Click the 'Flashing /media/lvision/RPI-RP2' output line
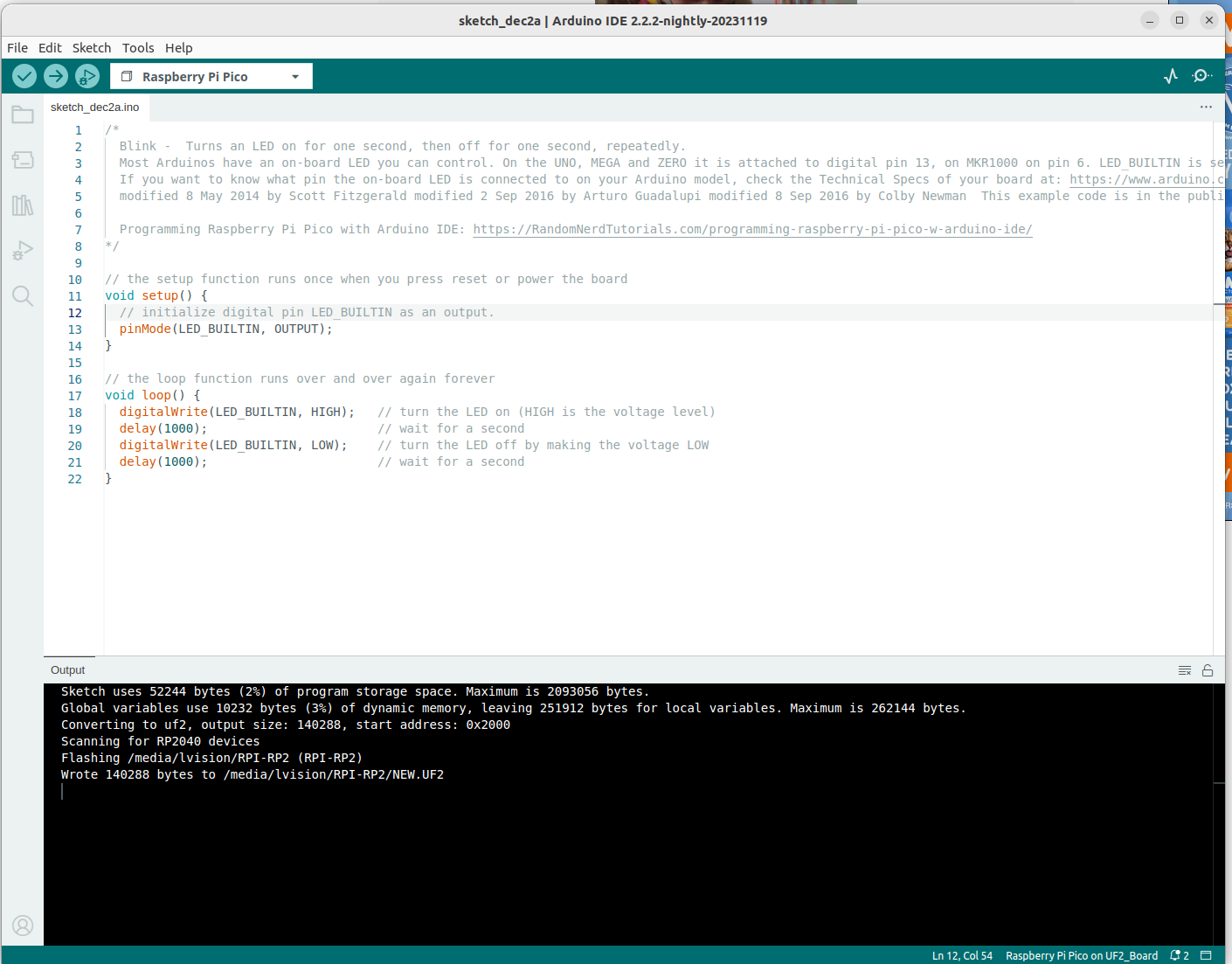The image size is (1232, 964). pyautogui.click(x=211, y=759)
